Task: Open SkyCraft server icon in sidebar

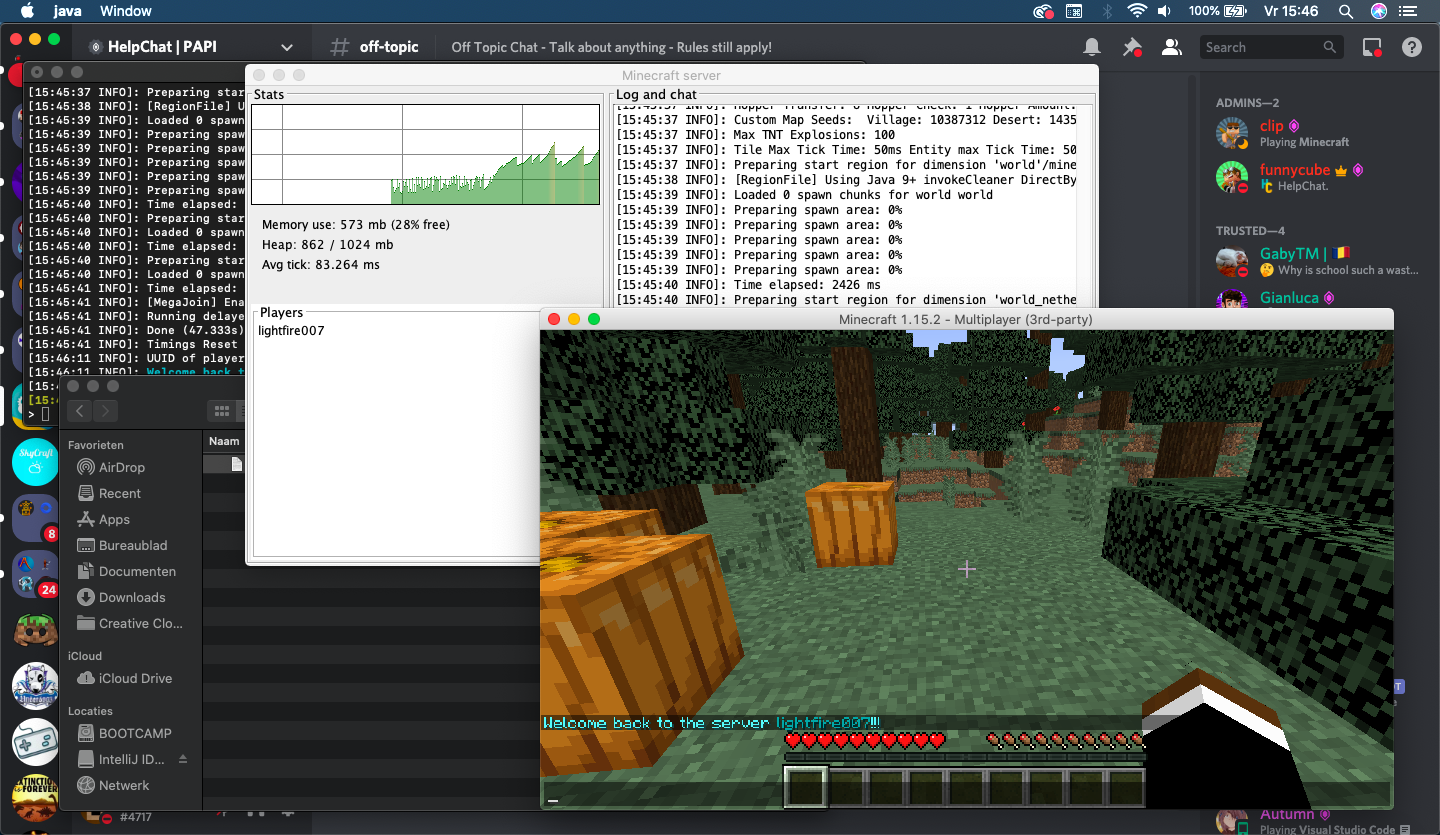Action: pyautogui.click(x=35, y=462)
